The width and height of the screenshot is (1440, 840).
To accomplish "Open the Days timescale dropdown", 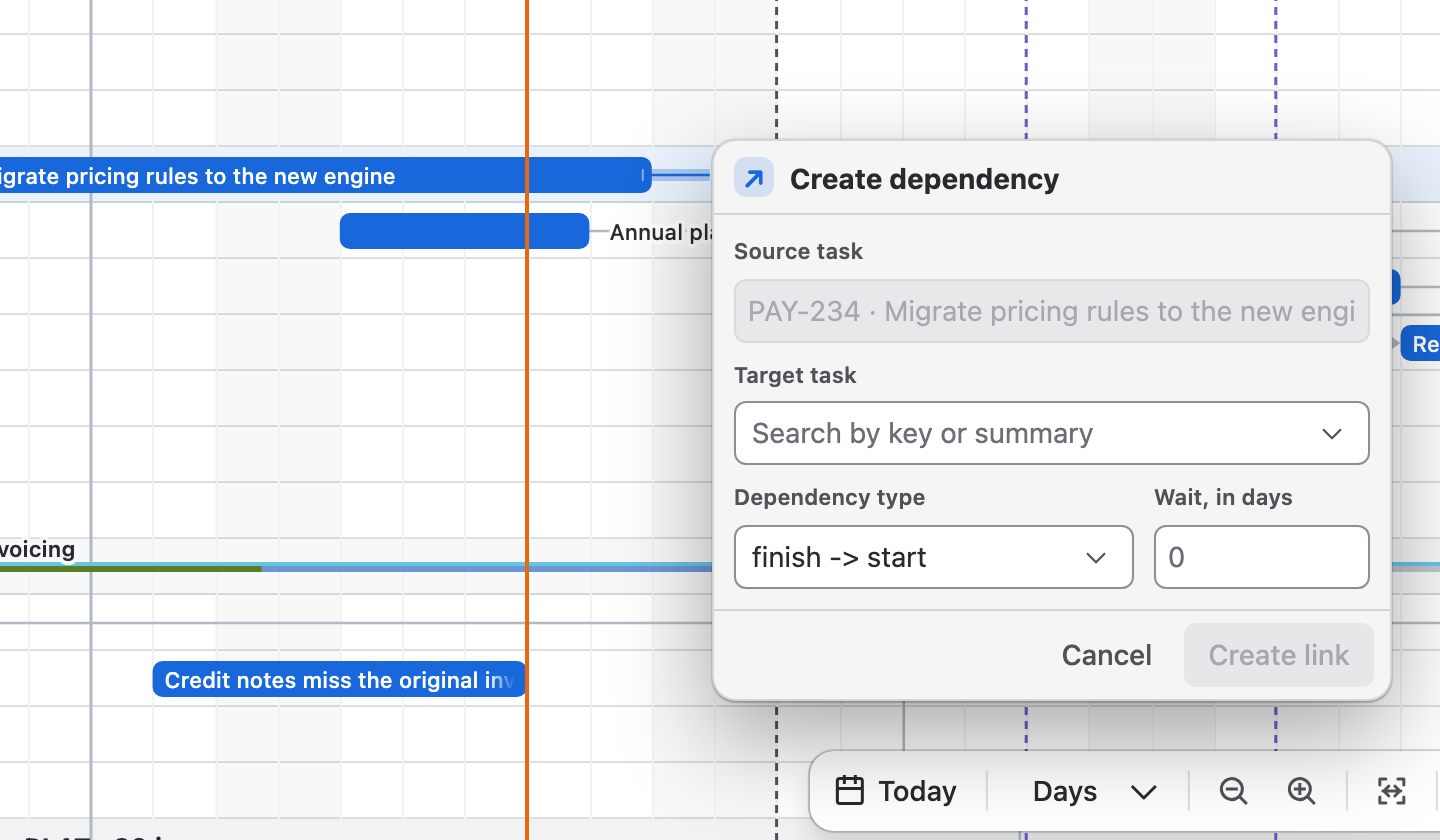I will (1093, 791).
